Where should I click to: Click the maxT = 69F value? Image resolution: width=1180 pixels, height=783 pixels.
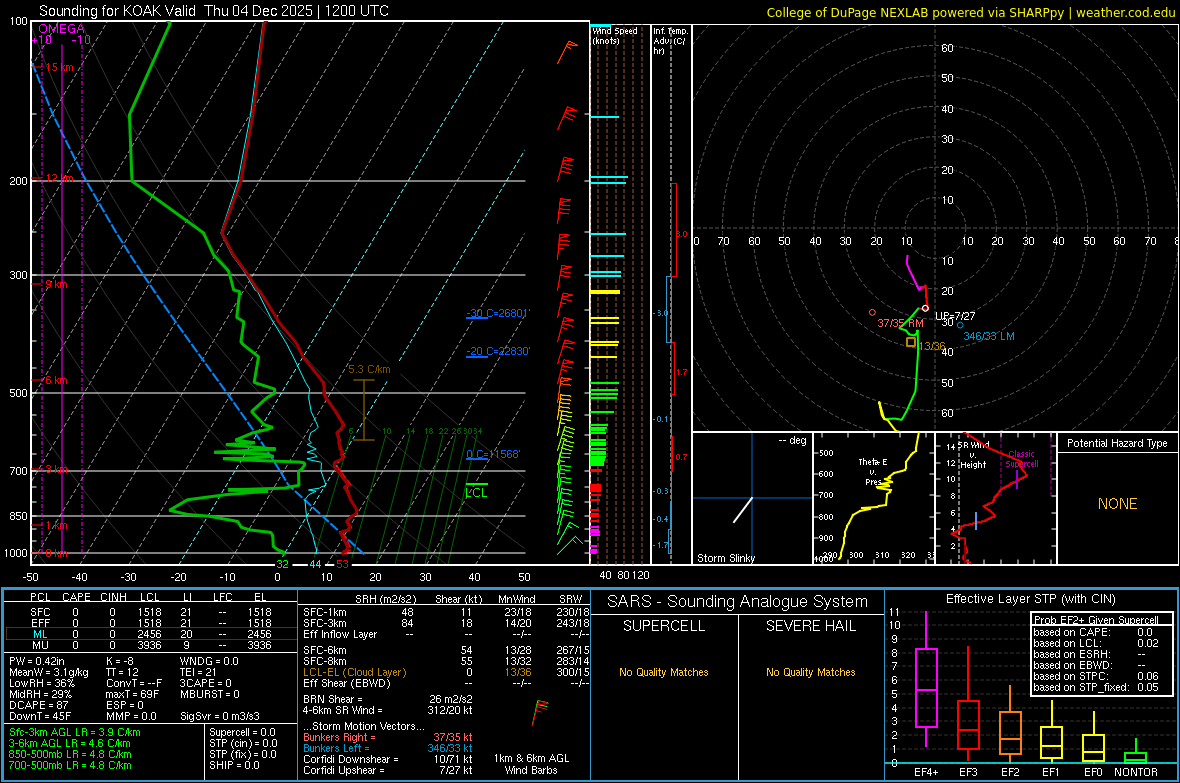pyautogui.click(x=132, y=694)
